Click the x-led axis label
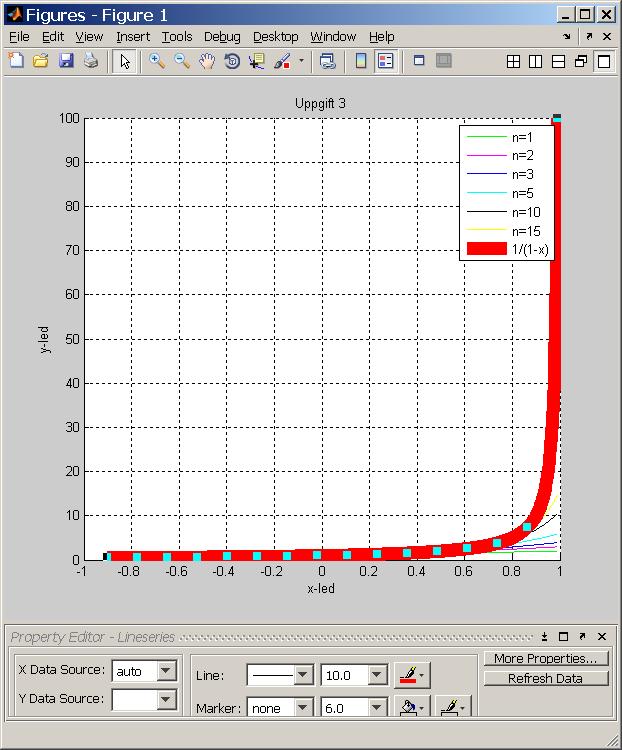622x750 pixels. [x=321, y=588]
